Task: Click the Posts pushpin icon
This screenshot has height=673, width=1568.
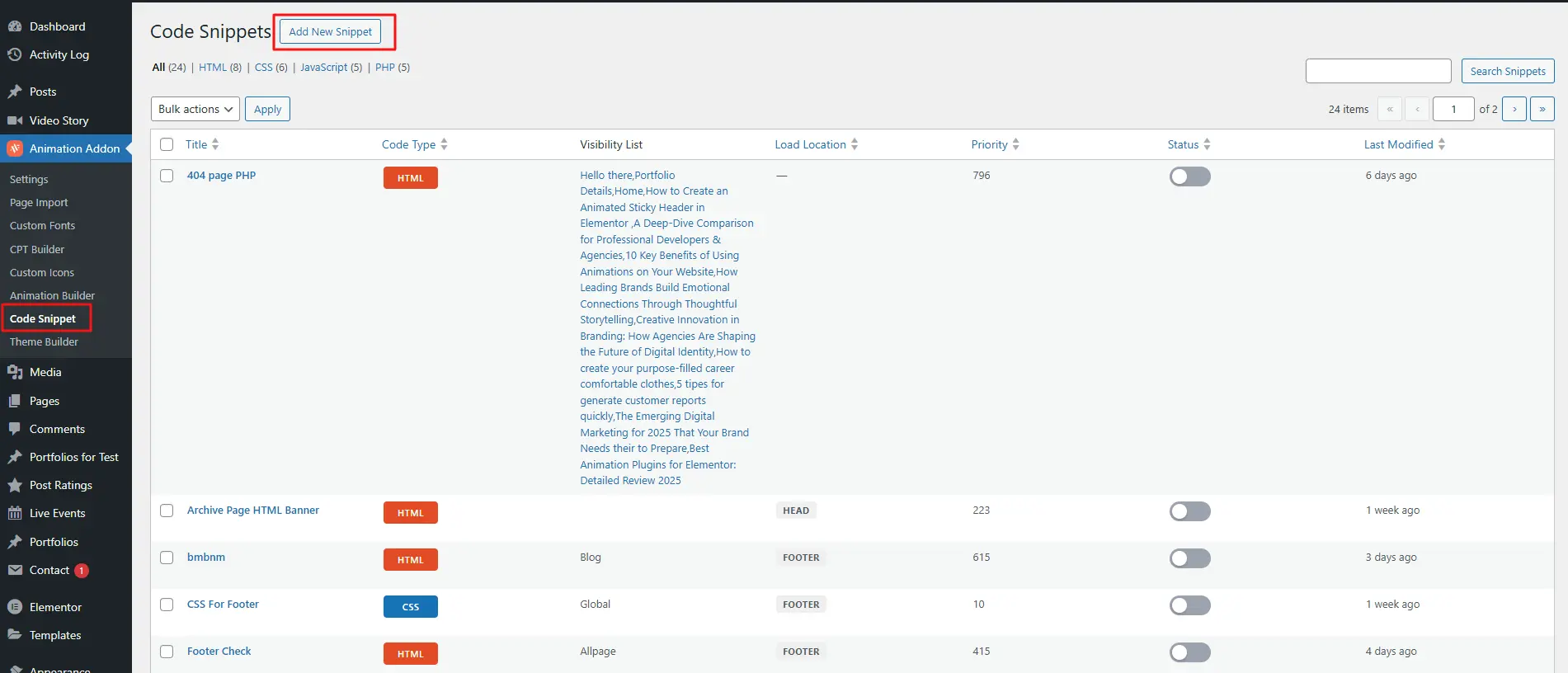Action: (x=15, y=92)
